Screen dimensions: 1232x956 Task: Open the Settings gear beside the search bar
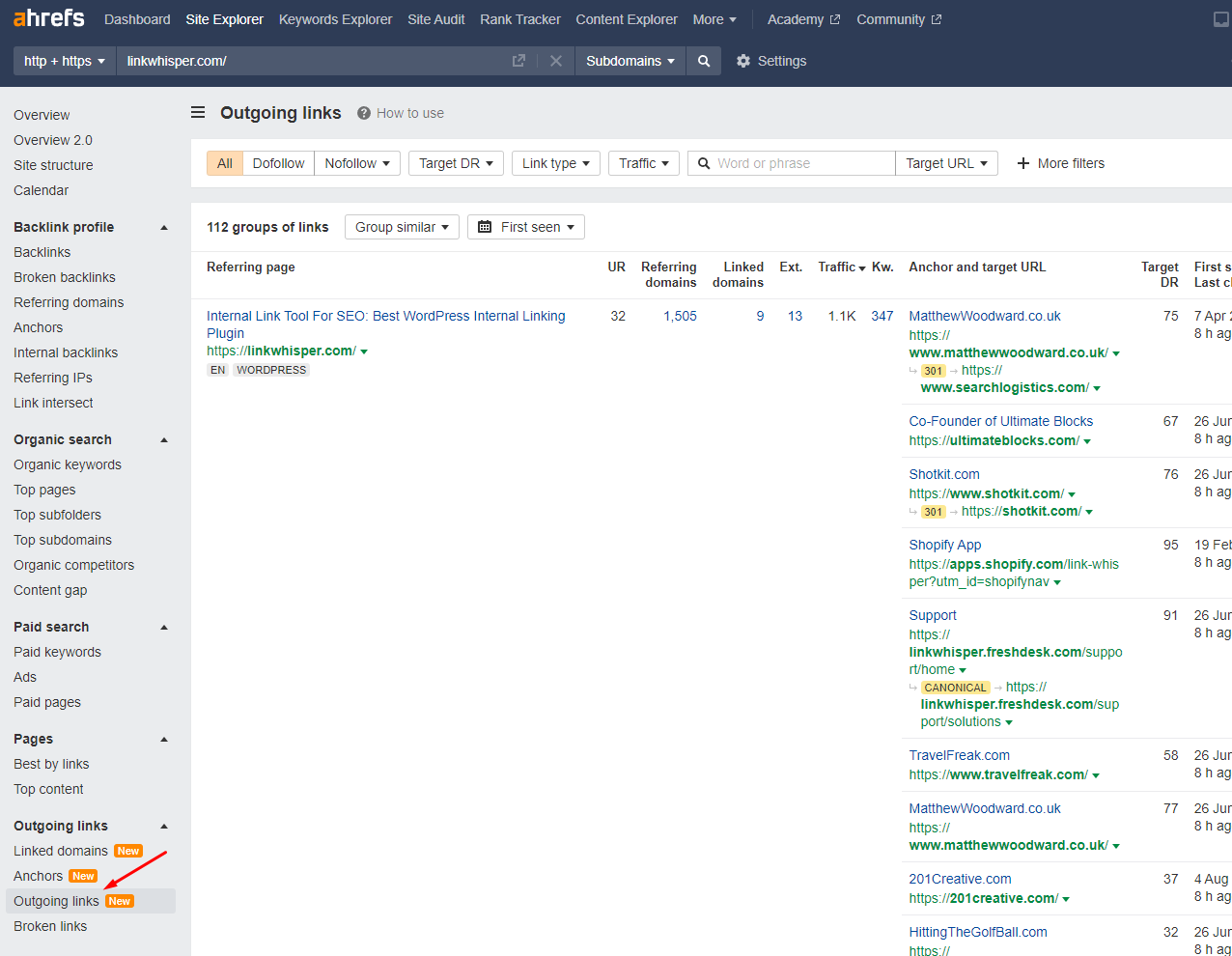(x=772, y=60)
